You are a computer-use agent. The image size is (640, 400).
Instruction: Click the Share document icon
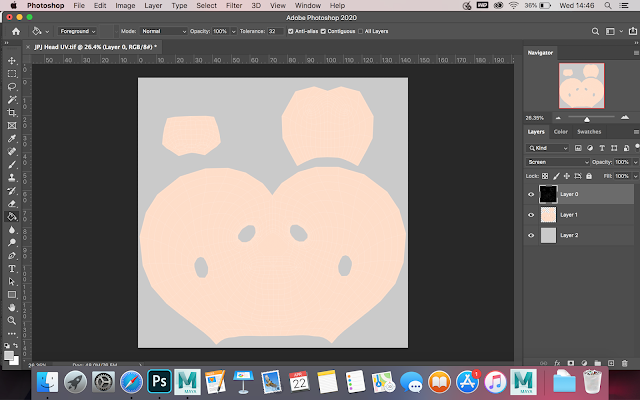(633, 31)
